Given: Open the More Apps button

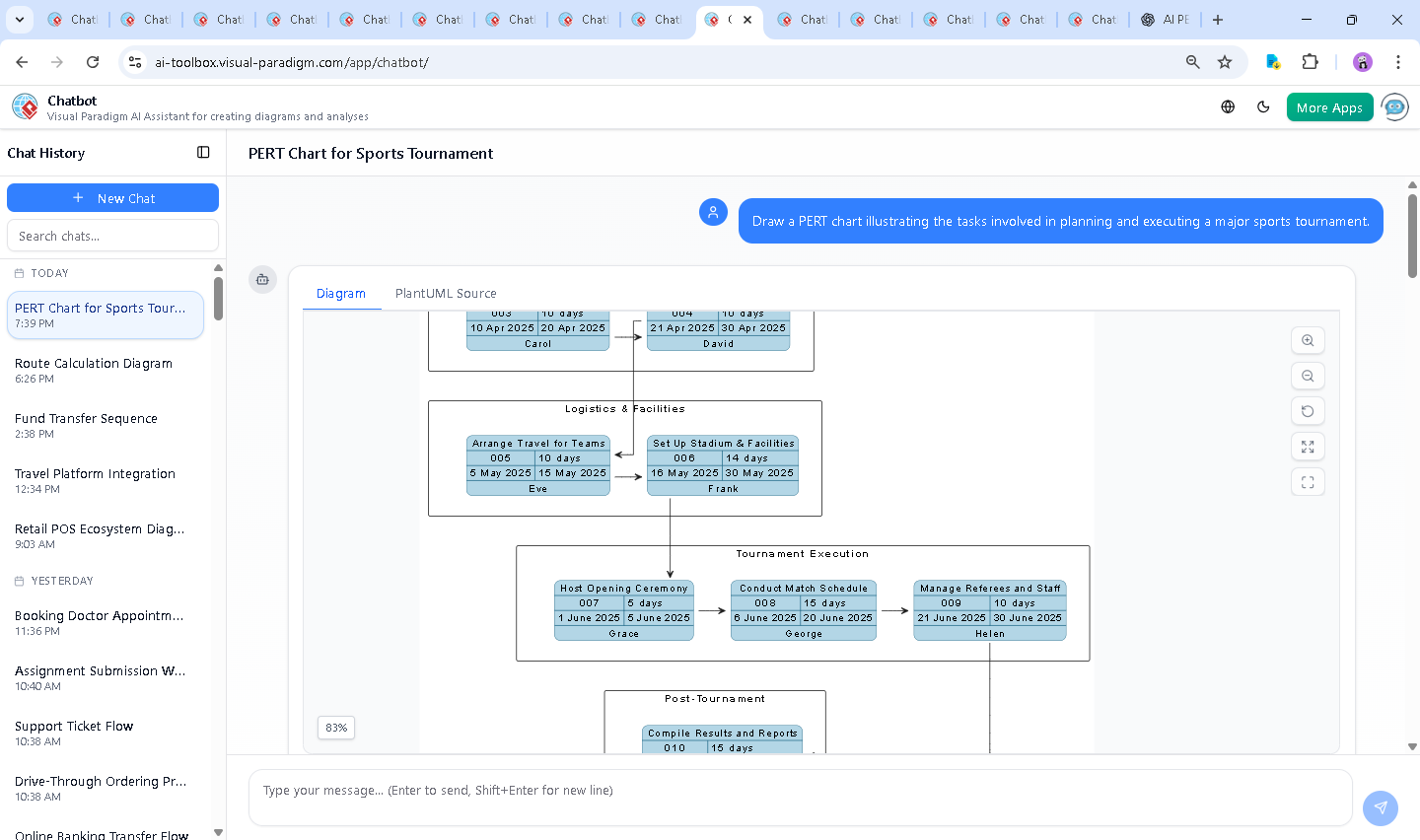Looking at the screenshot, I should point(1329,107).
